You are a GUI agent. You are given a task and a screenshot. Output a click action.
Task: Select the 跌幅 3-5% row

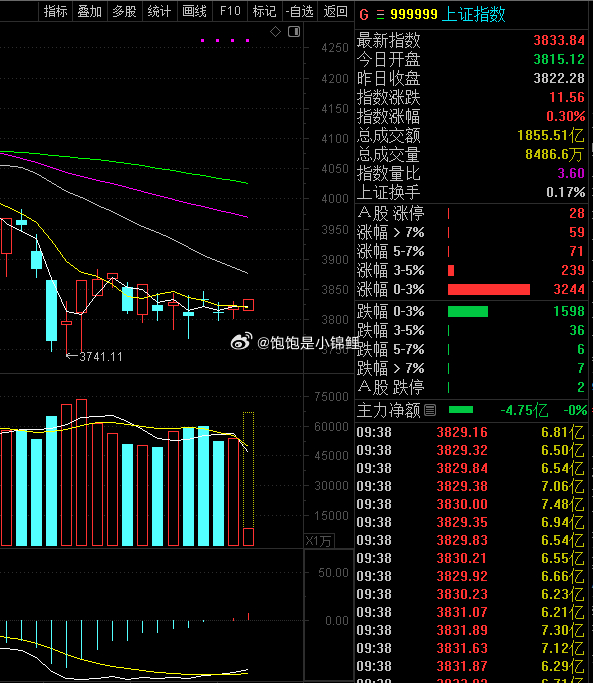point(471,330)
